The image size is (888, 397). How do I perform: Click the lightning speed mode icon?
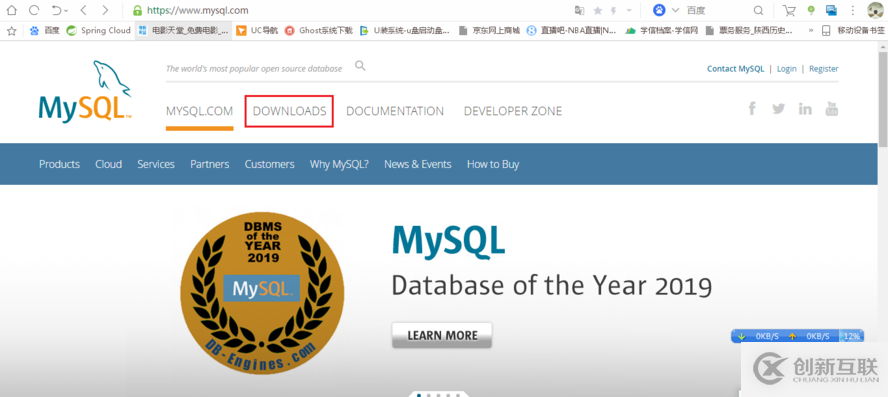614,10
